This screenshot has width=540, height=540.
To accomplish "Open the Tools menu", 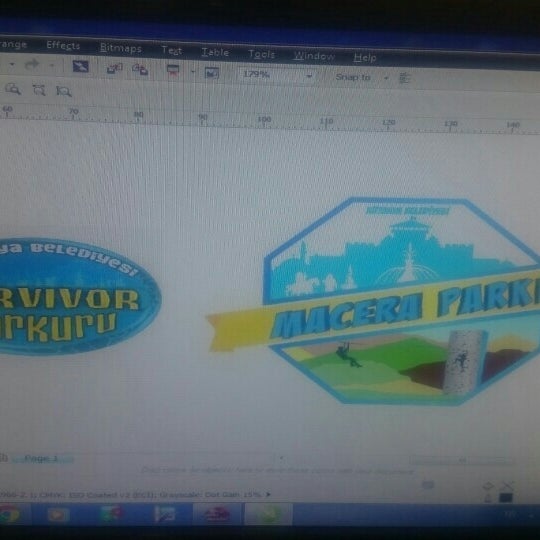I will click(x=261, y=54).
